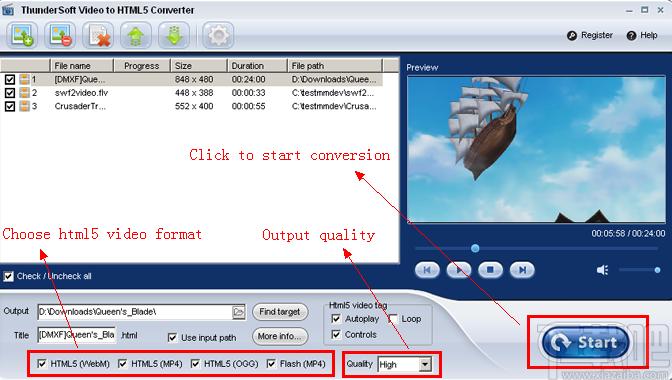Click the D:\Downloads\Quee... file path cell
This screenshot has width=672, height=380.
point(334,79)
